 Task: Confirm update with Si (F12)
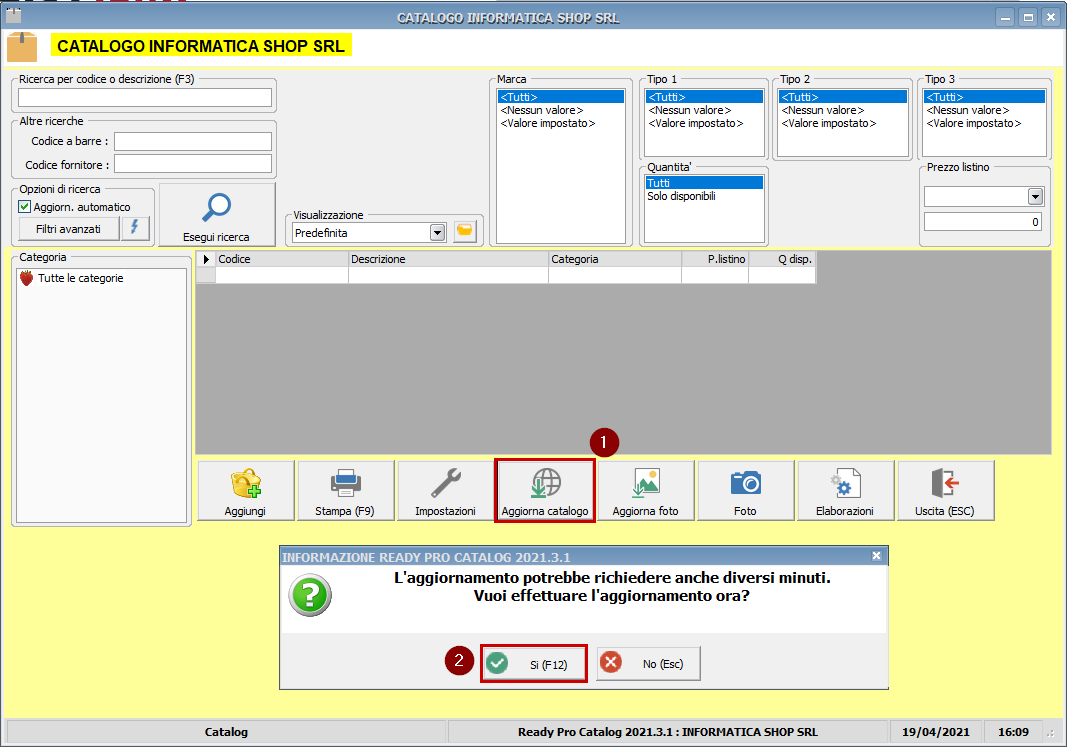click(534, 663)
